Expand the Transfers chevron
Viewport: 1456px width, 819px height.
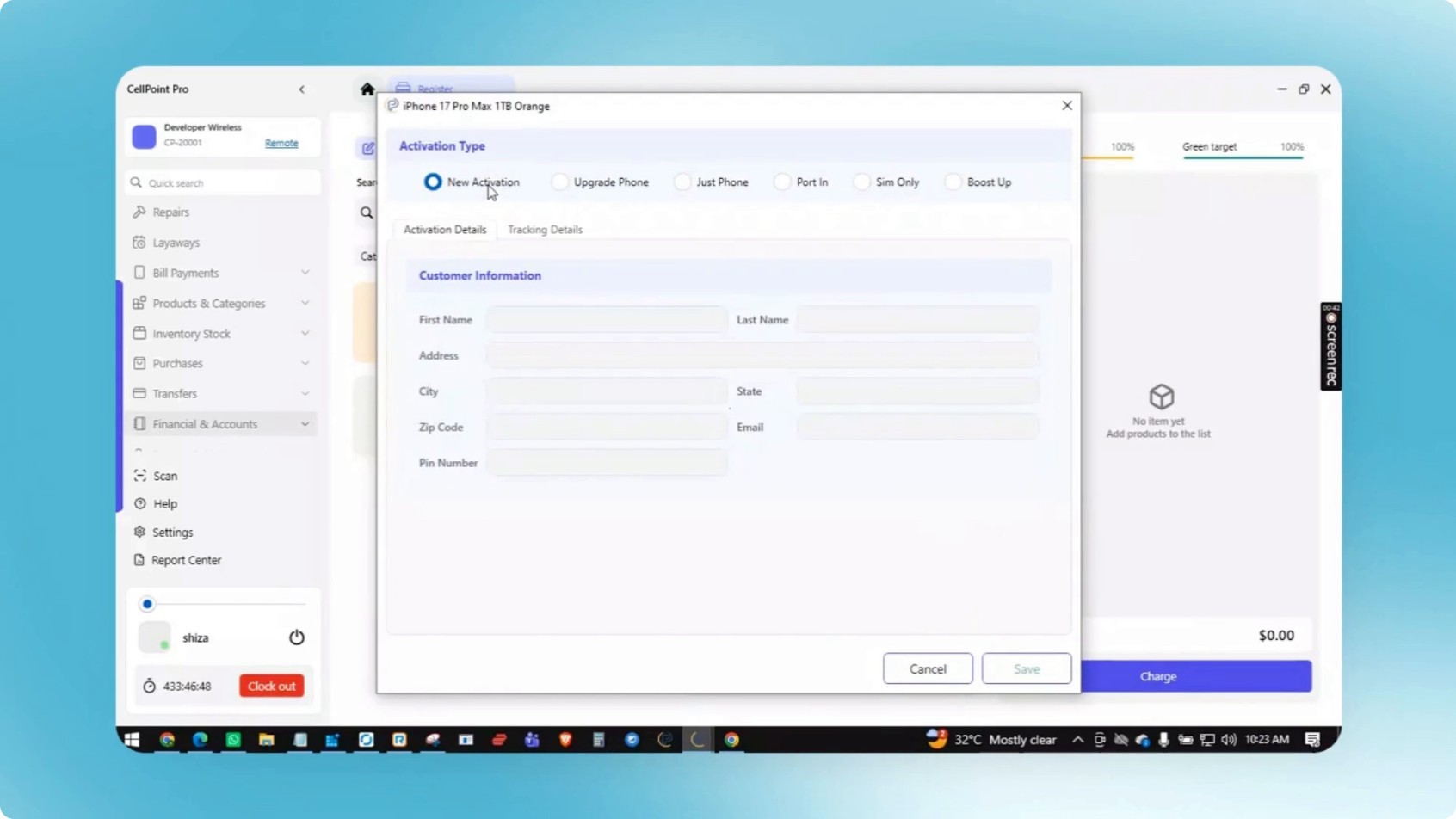tap(305, 393)
